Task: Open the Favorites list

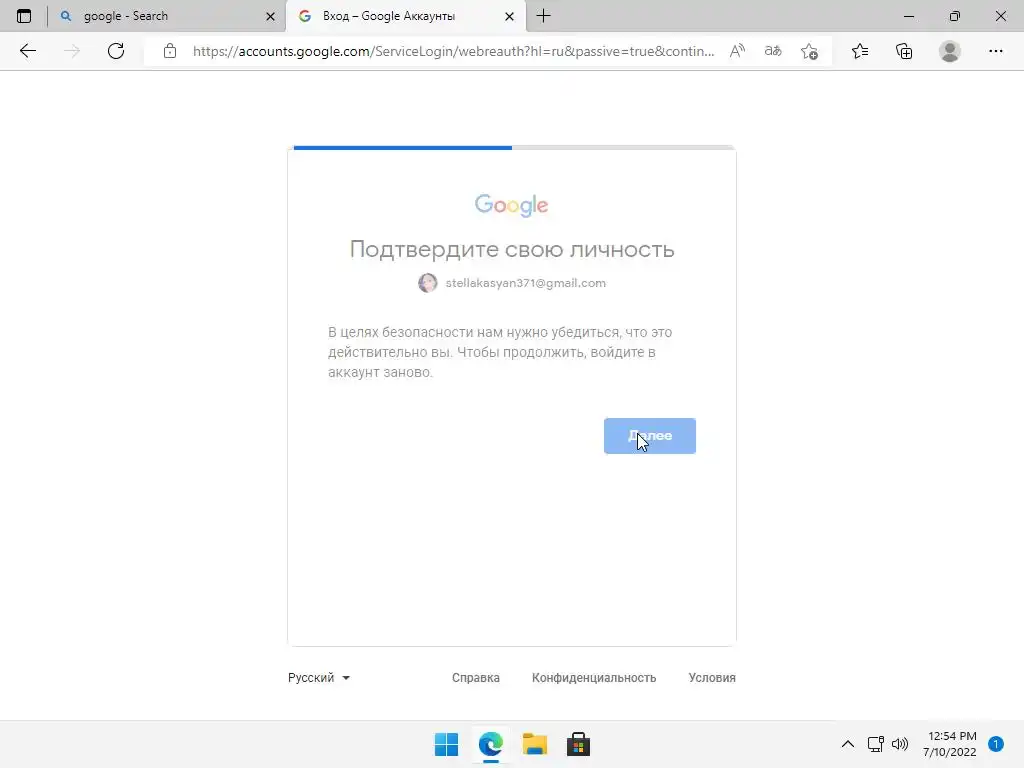Action: point(860,51)
